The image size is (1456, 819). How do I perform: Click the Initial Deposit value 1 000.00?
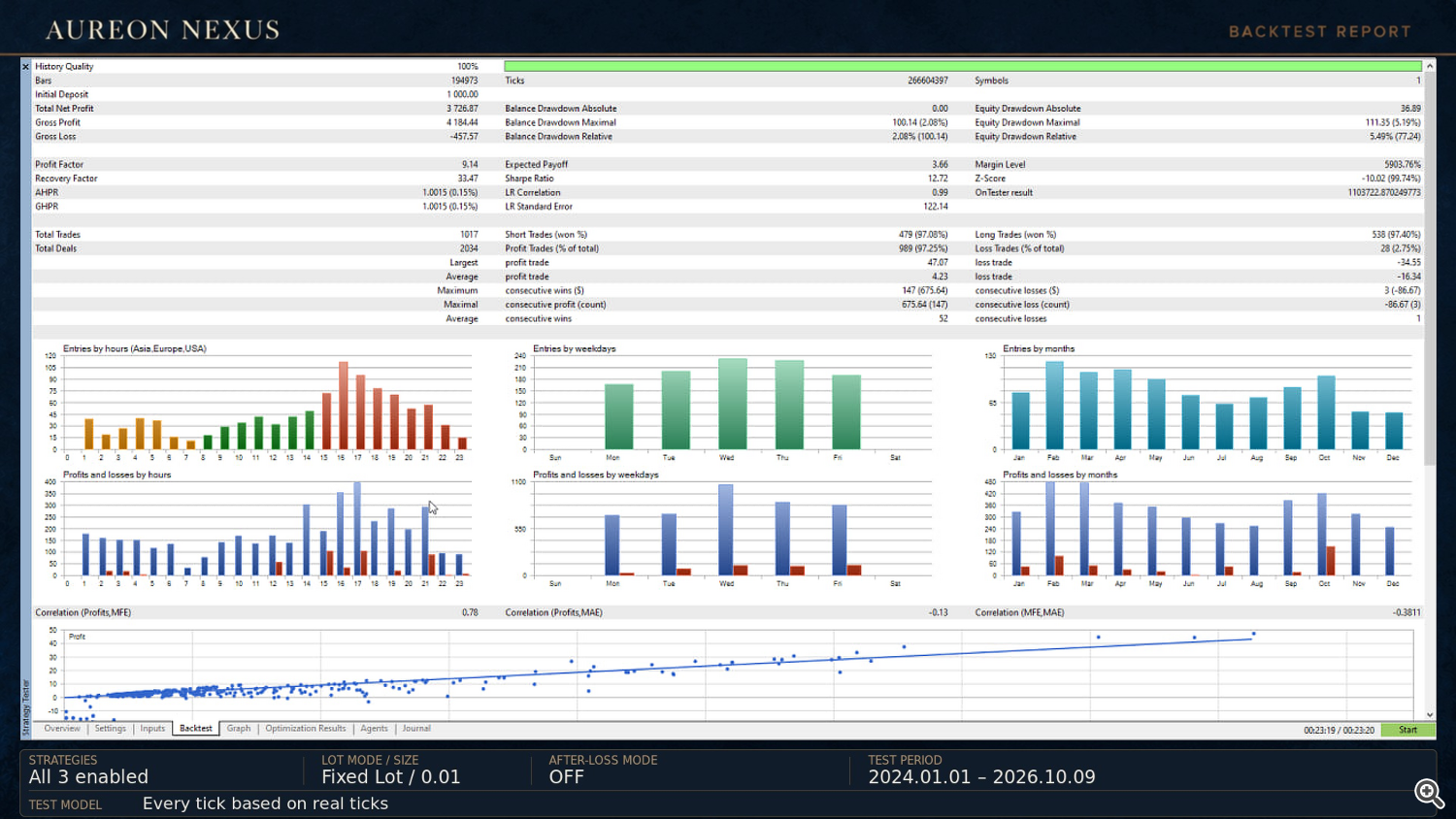pyautogui.click(x=462, y=95)
